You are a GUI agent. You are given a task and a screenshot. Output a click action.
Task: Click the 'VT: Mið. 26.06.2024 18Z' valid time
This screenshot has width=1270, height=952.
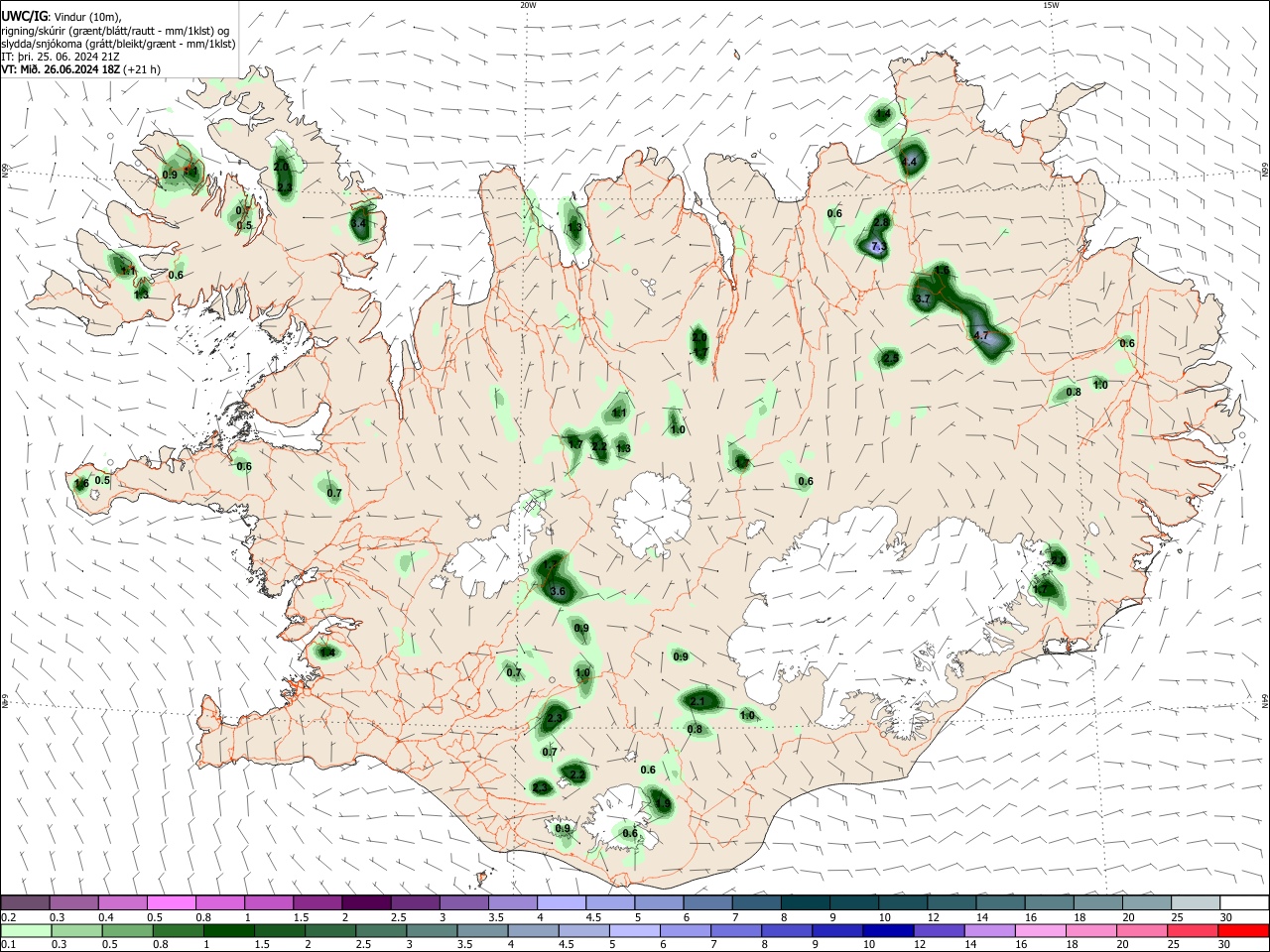point(62,69)
